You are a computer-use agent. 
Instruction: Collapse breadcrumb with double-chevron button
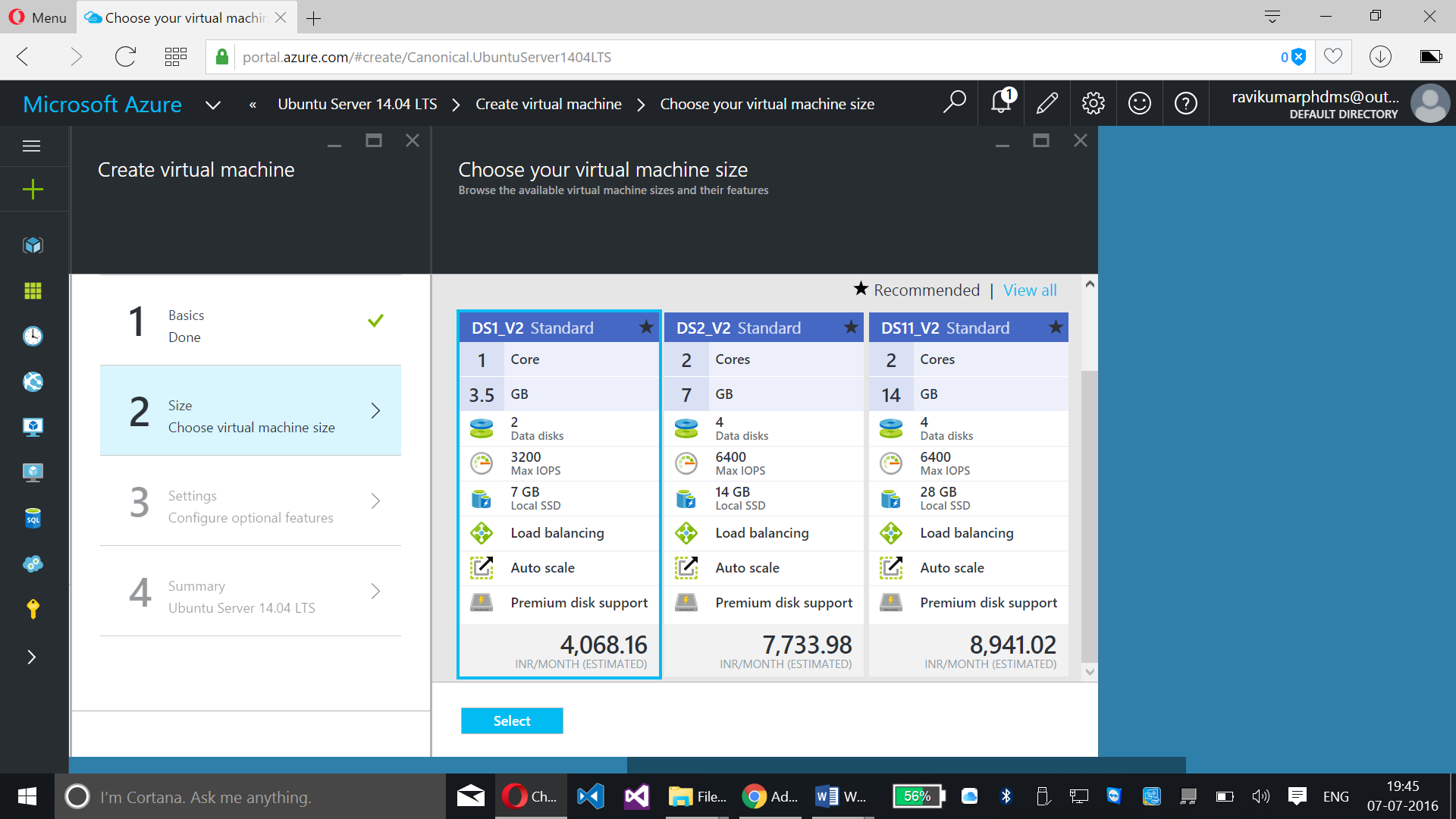(x=253, y=105)
